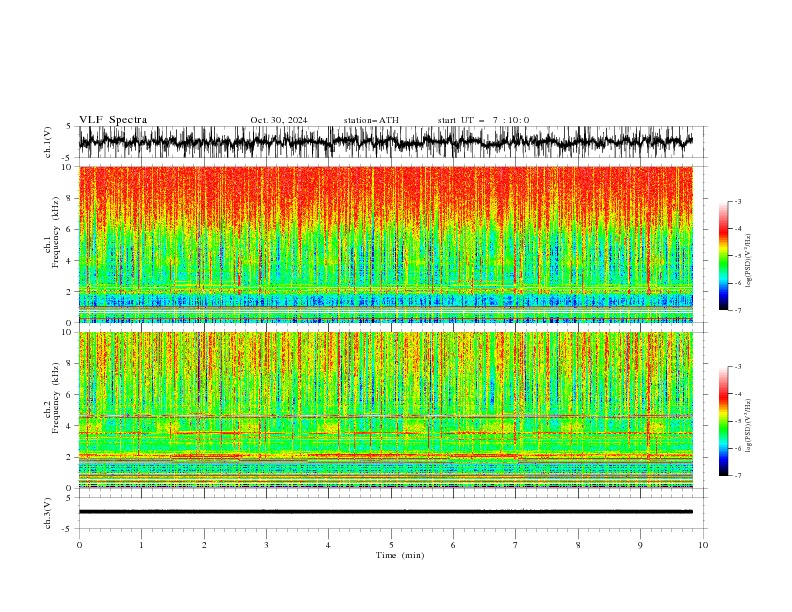Click the "10" tick at the time axis end
The image size is (792, 612).
point(703,545)
